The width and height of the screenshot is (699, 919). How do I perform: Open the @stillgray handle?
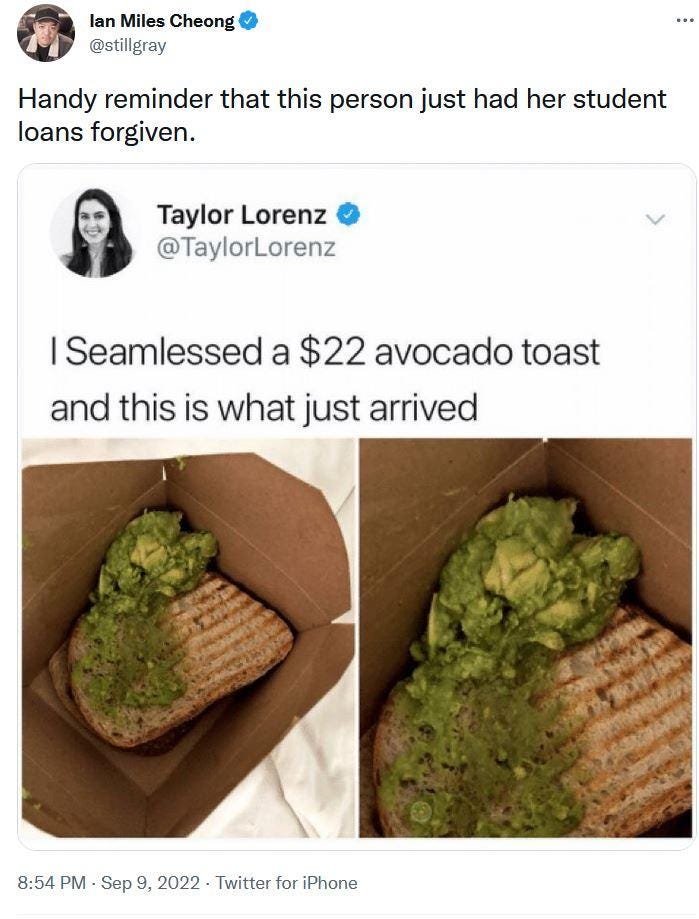[127, 46]
